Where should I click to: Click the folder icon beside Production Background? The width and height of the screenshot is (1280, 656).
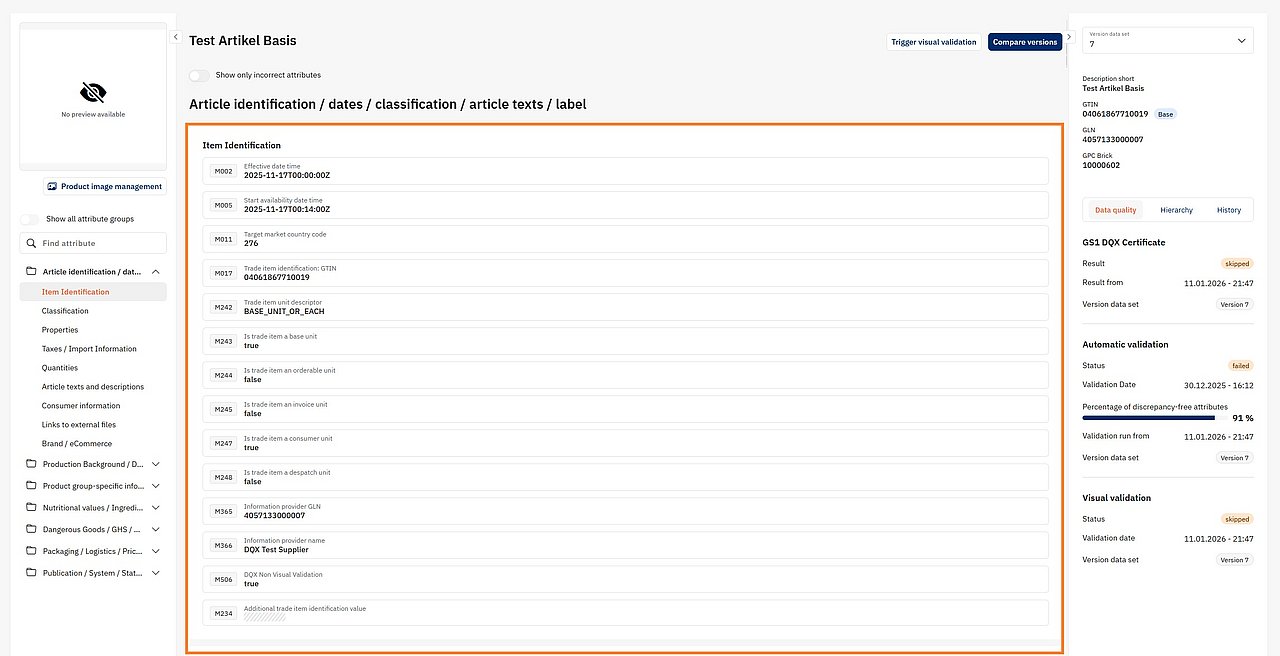tap(31, 464)
